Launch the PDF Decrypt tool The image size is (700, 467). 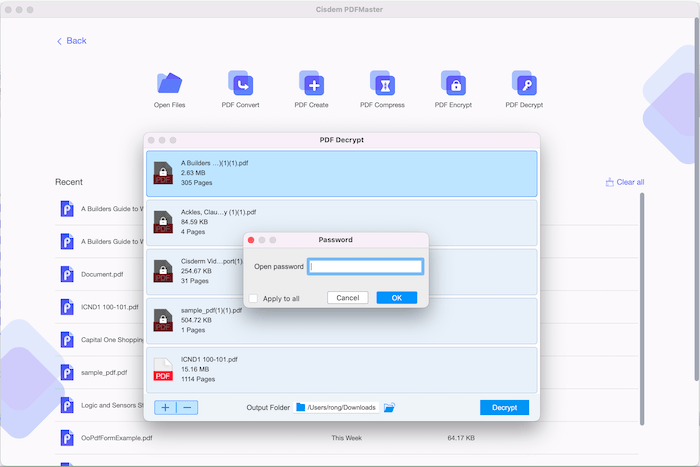(x=524, y=89)
